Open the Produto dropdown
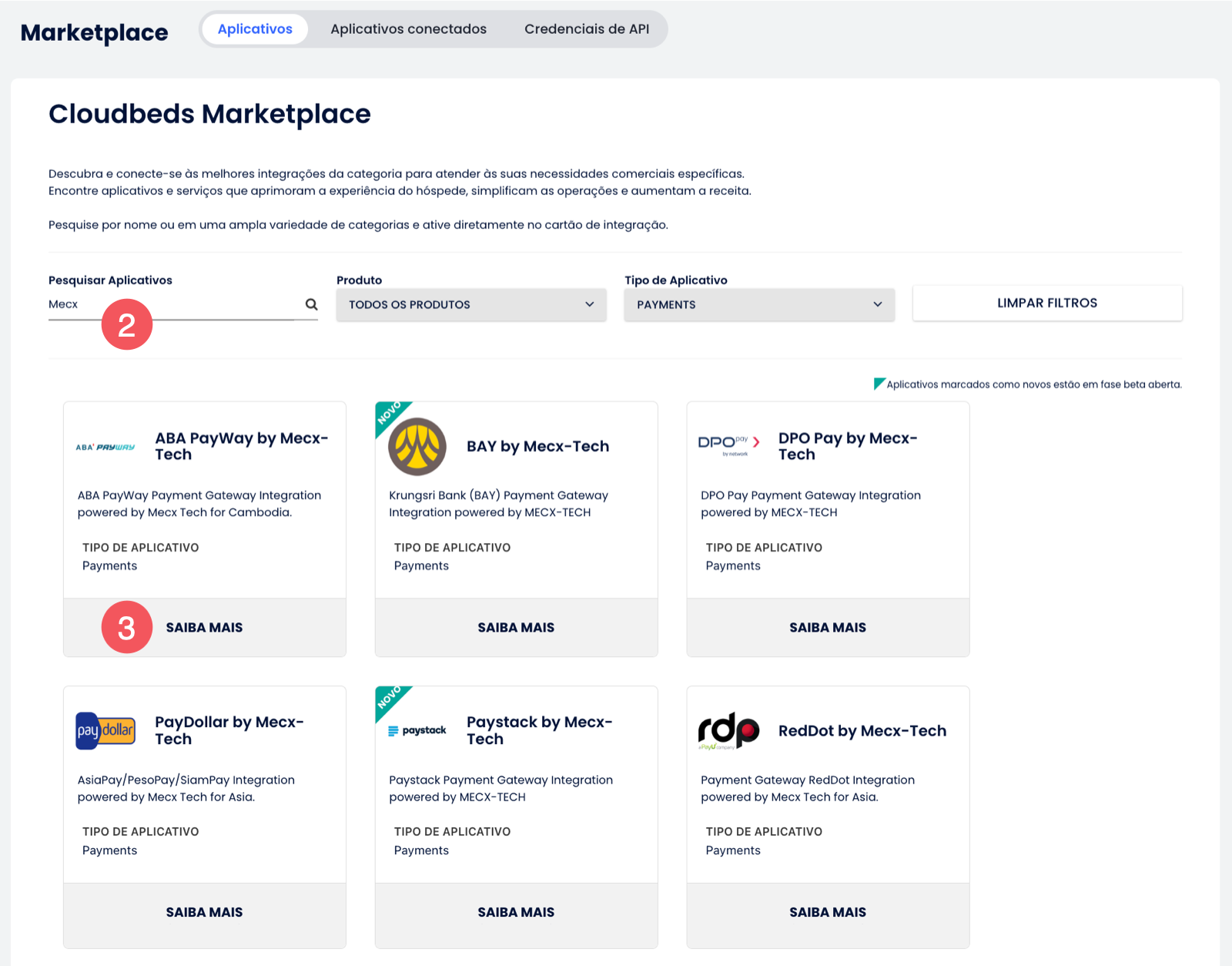Screen dimensions: 1232x966 point(471,305)
